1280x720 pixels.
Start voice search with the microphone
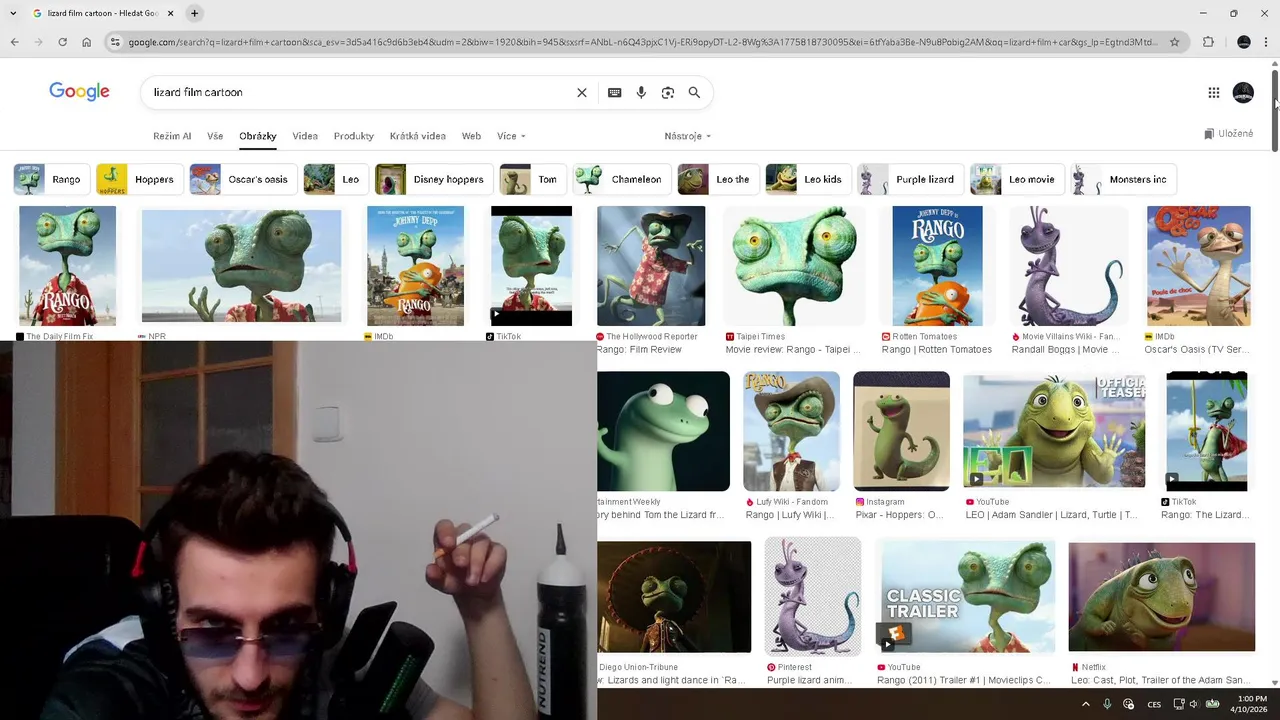coord(641,92)
